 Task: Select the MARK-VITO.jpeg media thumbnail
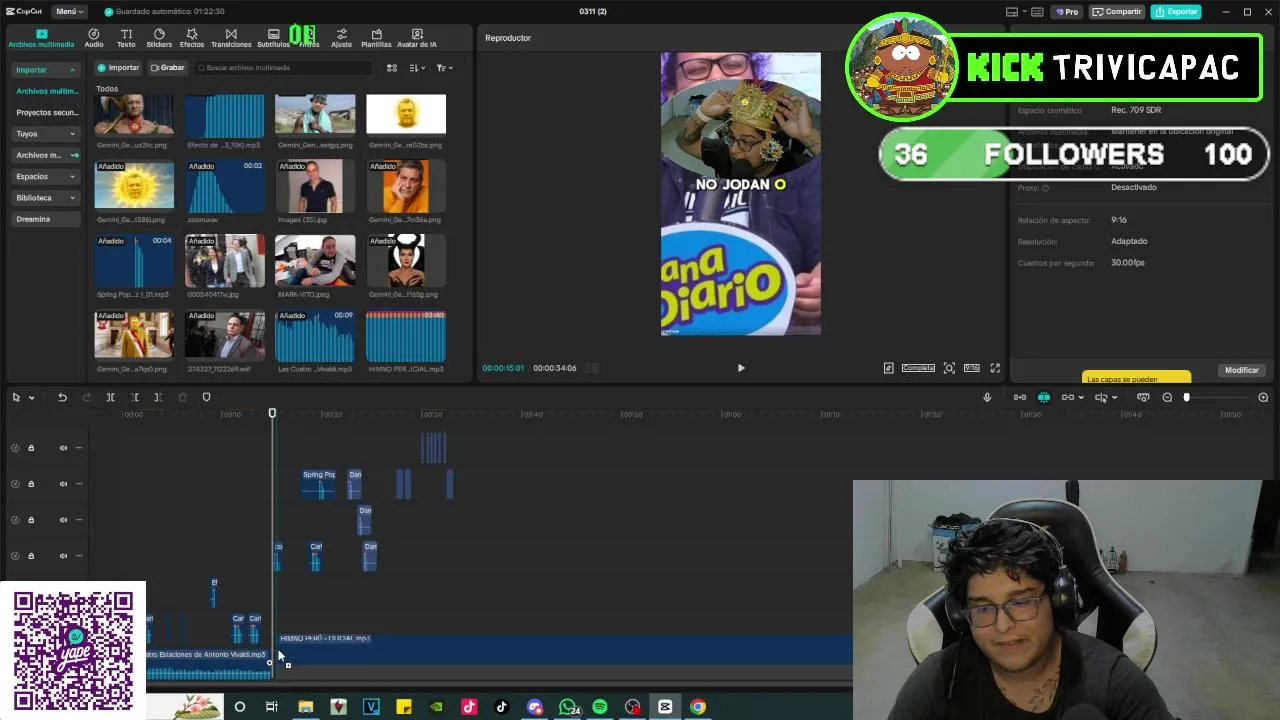315,260
